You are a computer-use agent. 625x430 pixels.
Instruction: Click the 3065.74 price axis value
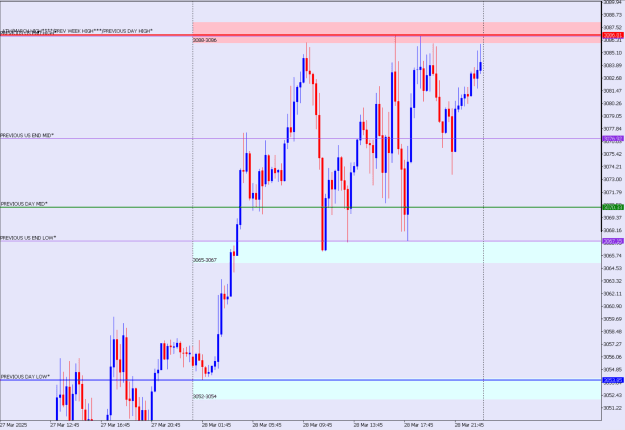(613, 255)
